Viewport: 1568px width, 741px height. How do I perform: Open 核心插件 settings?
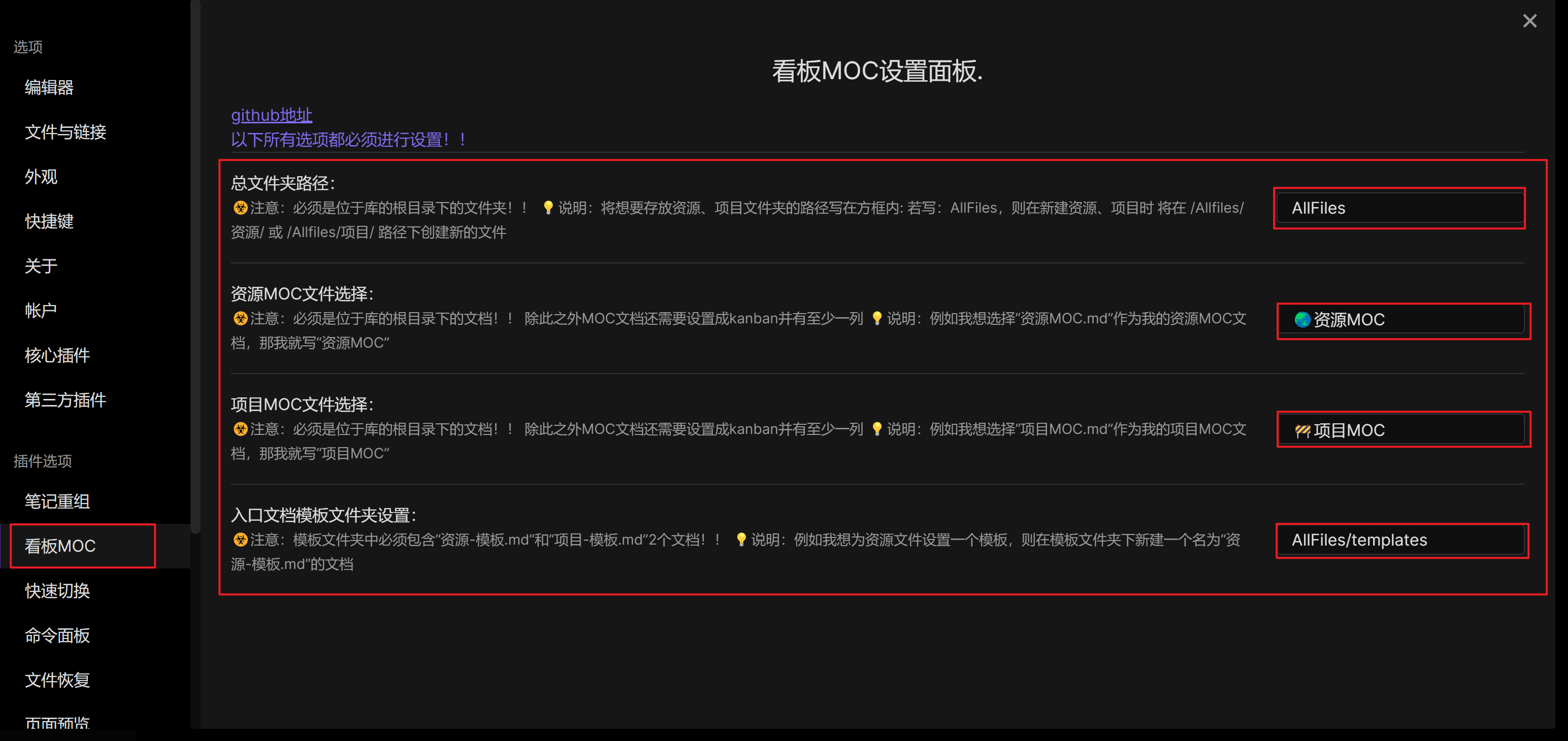(x=57, y=355)
